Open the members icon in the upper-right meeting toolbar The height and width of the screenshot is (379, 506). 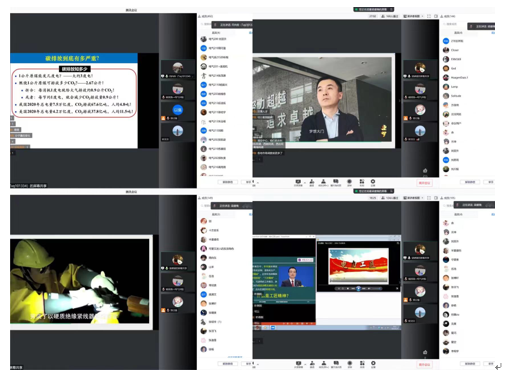[x=323, y=181]
